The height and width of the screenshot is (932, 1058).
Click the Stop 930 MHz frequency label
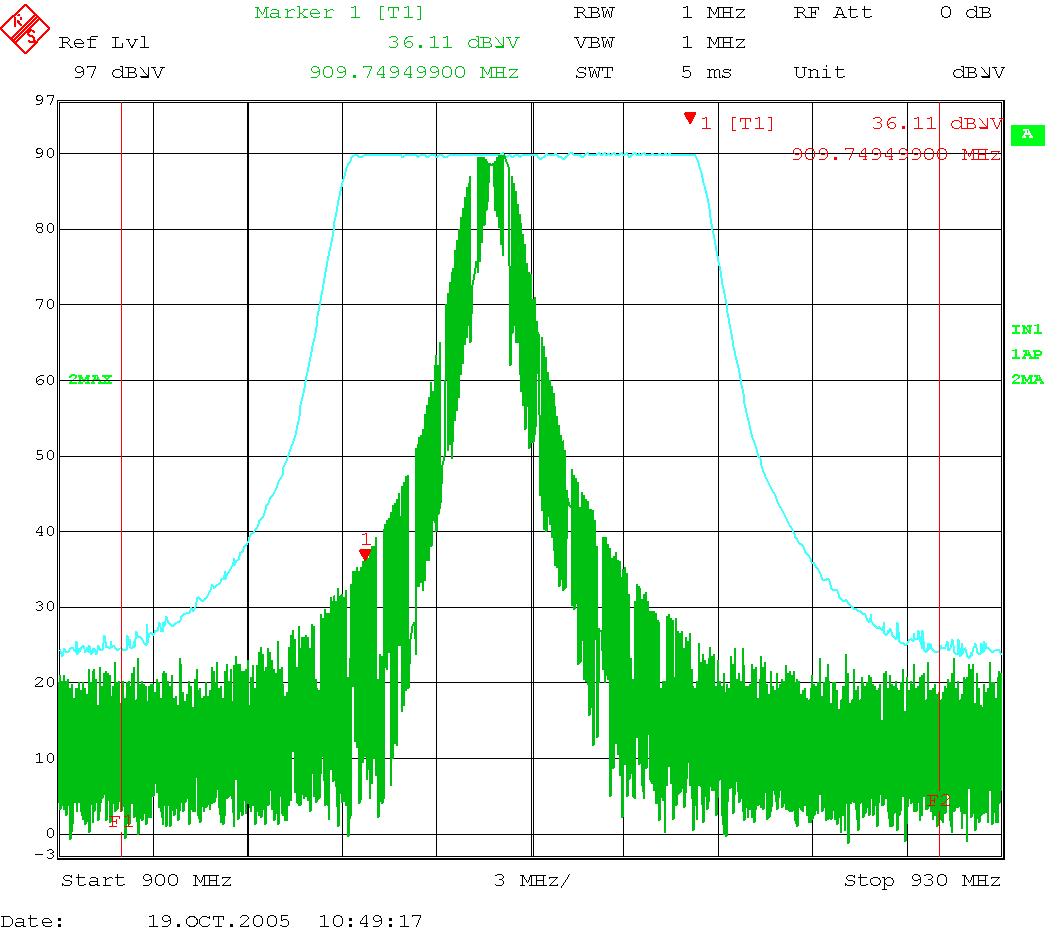point(921,880)
